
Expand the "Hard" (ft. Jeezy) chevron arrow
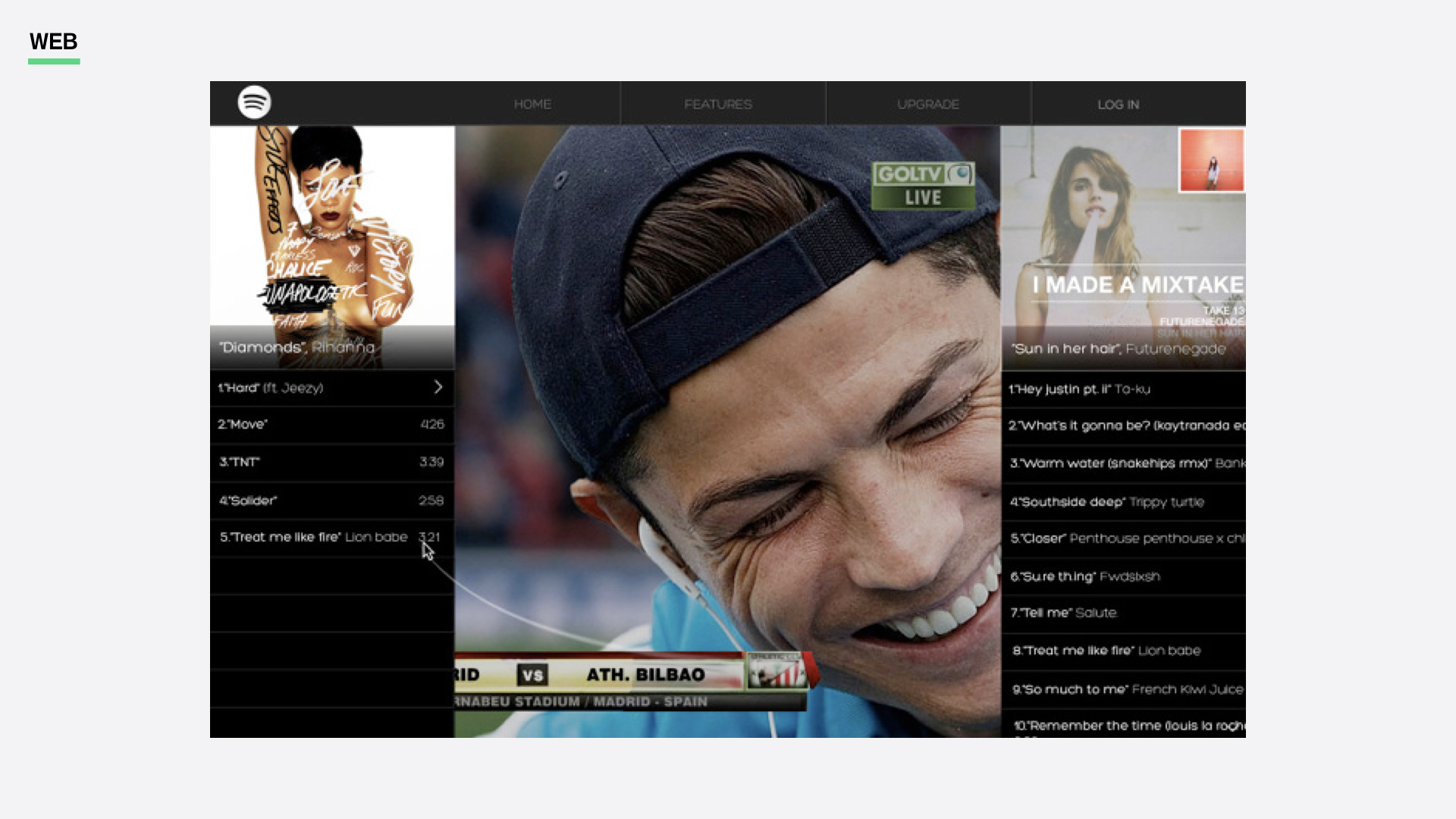[438, 388]
